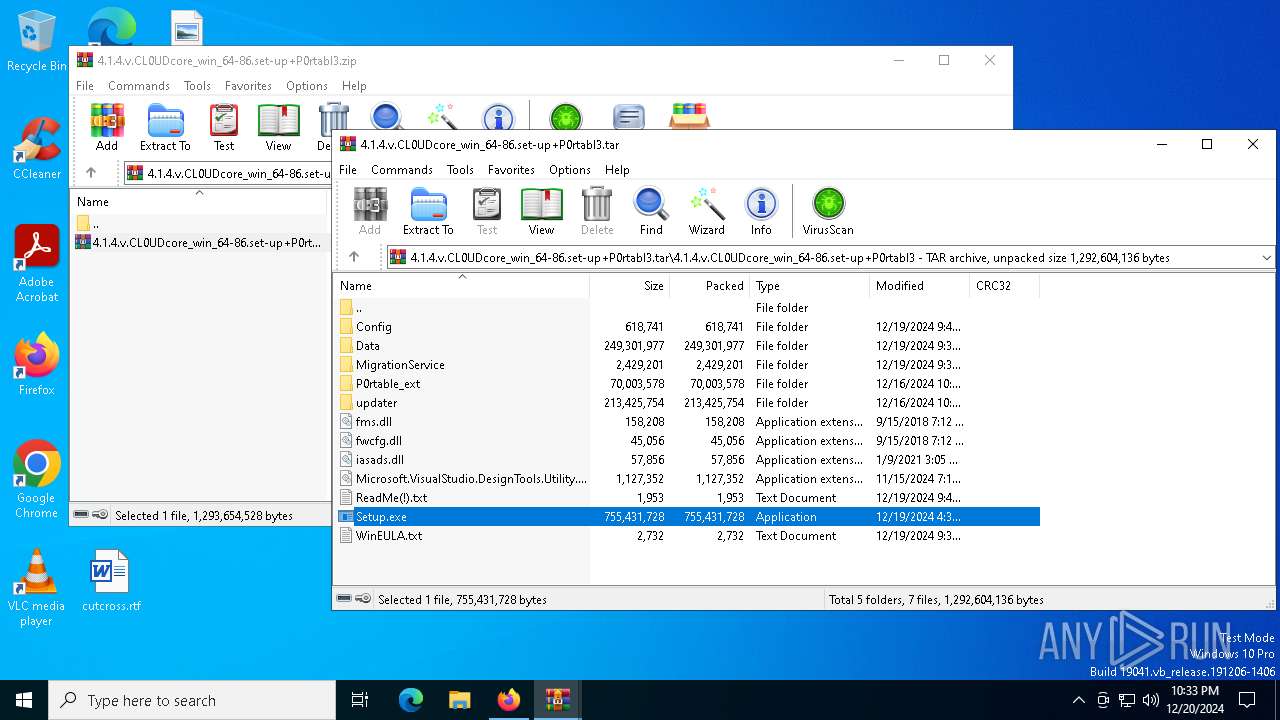Viewport: 1280px width, 720px height.
Task: Click View icon in the zip window toolbar
Action: [278, 127]
